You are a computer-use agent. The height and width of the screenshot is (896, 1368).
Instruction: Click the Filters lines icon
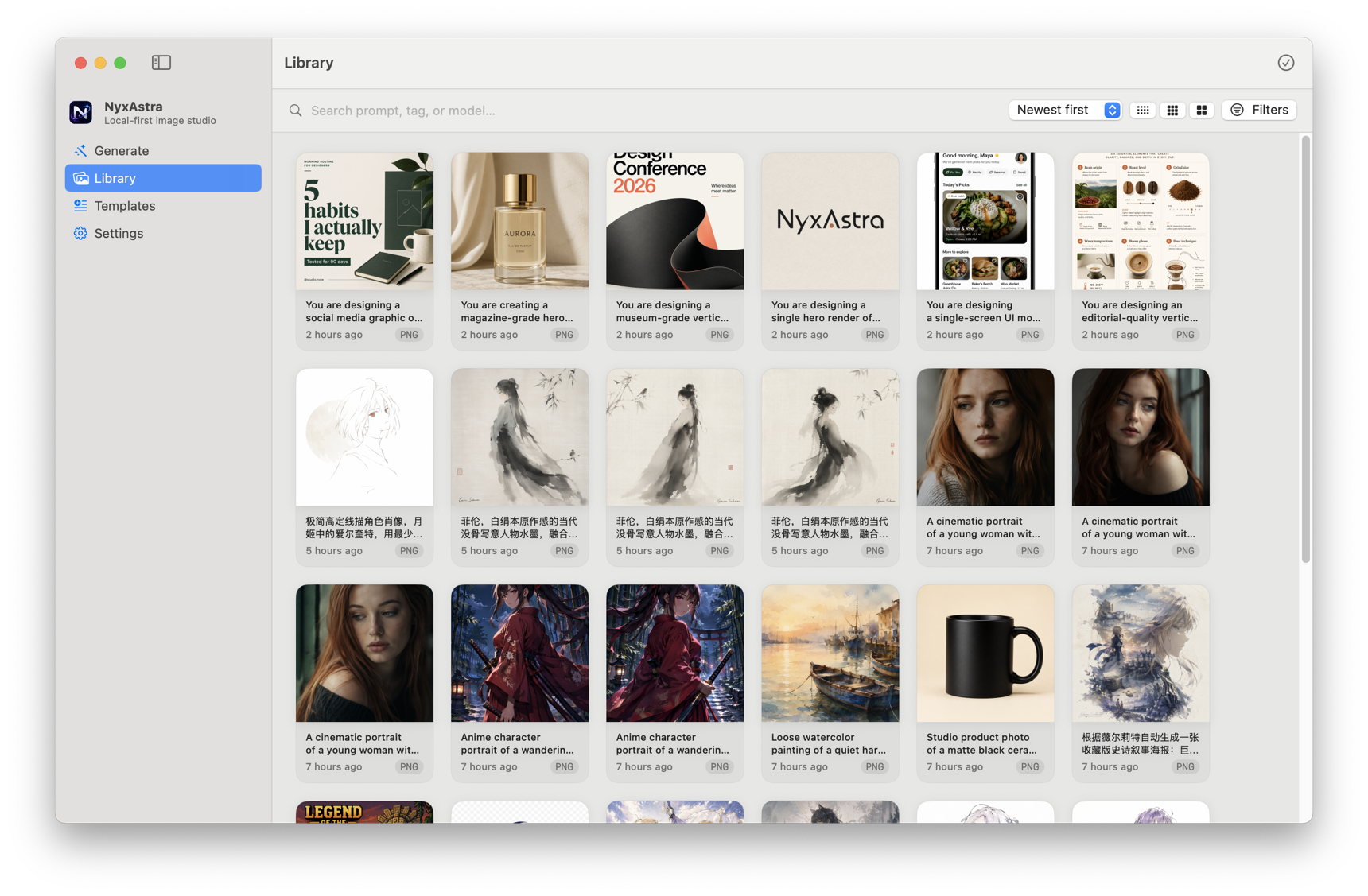(x=1237, y=110)
